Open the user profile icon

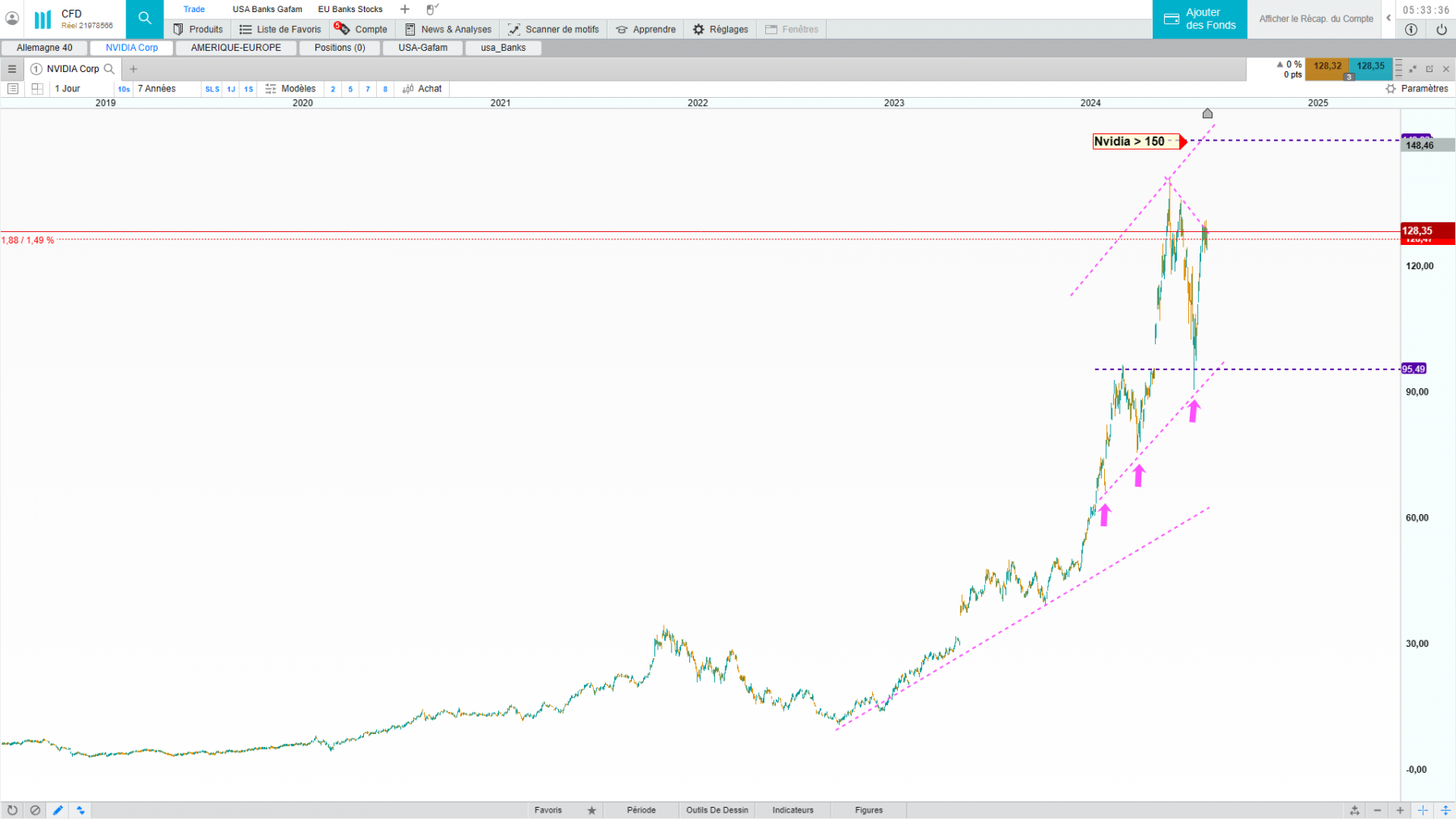click(12, 18)
